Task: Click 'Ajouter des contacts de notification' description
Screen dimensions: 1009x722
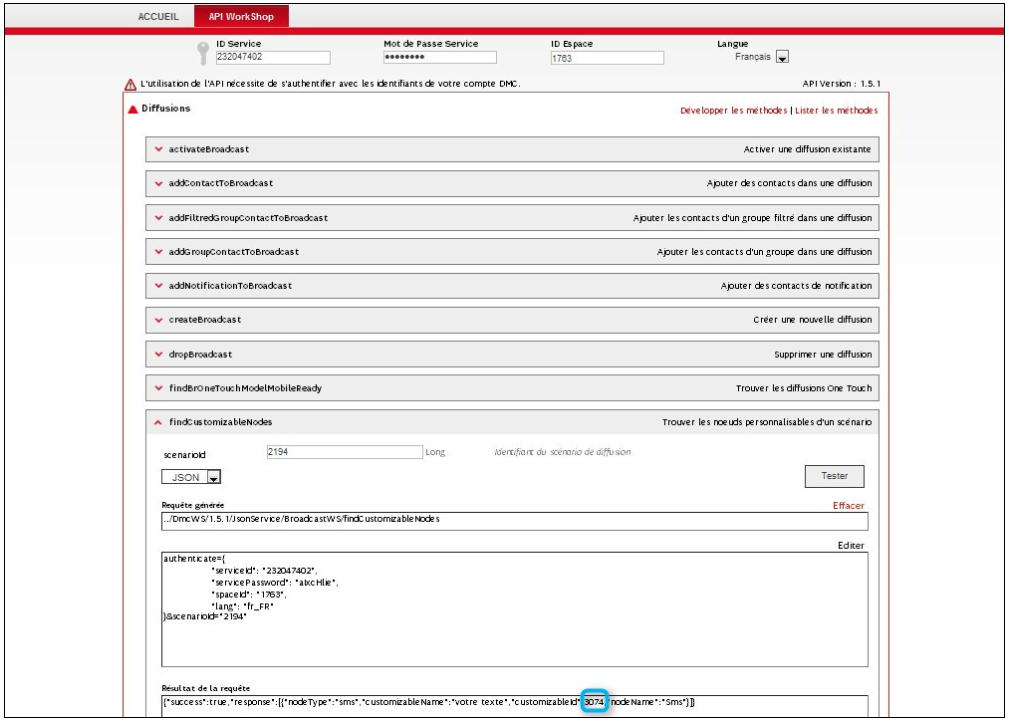Action: coord(796,286)
